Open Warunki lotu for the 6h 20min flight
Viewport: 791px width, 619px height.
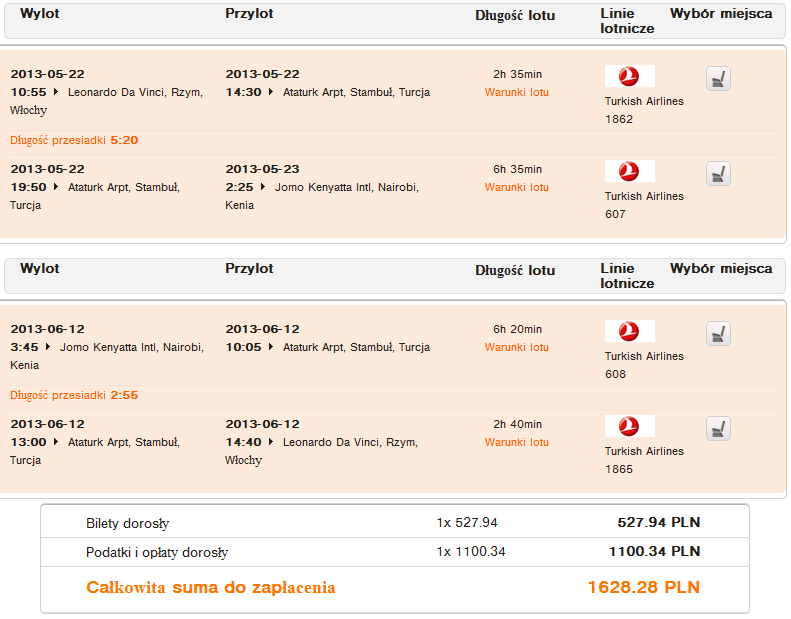(x=517, y=347)
